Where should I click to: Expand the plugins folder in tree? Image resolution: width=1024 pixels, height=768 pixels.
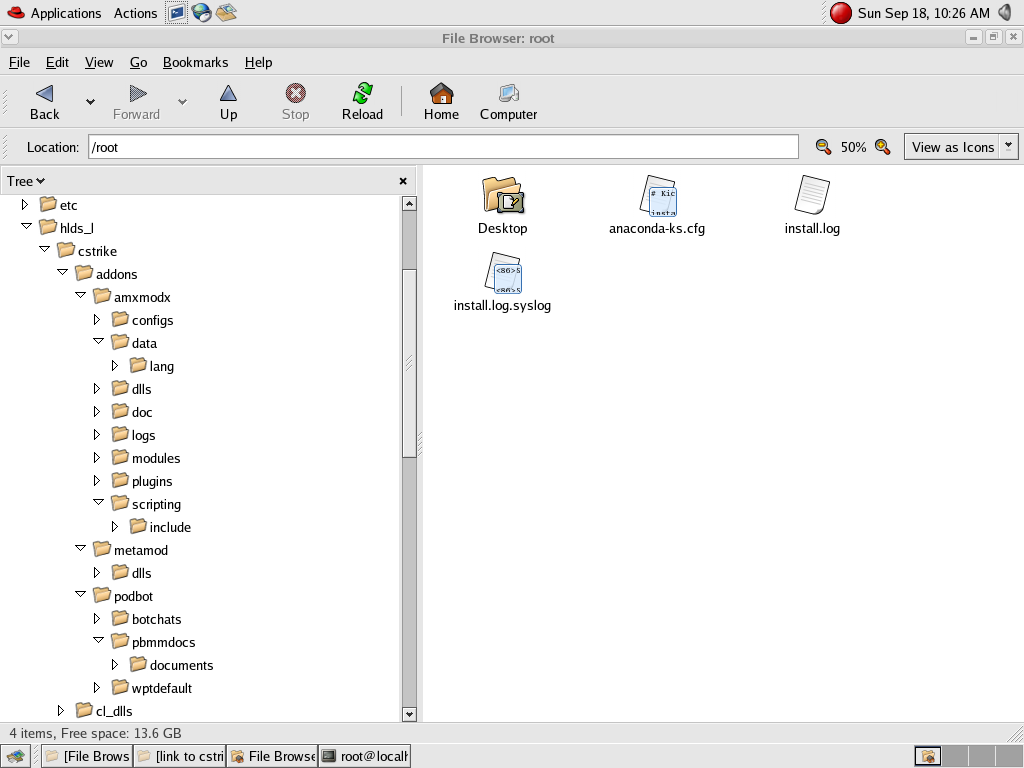(x=97, y=481)
